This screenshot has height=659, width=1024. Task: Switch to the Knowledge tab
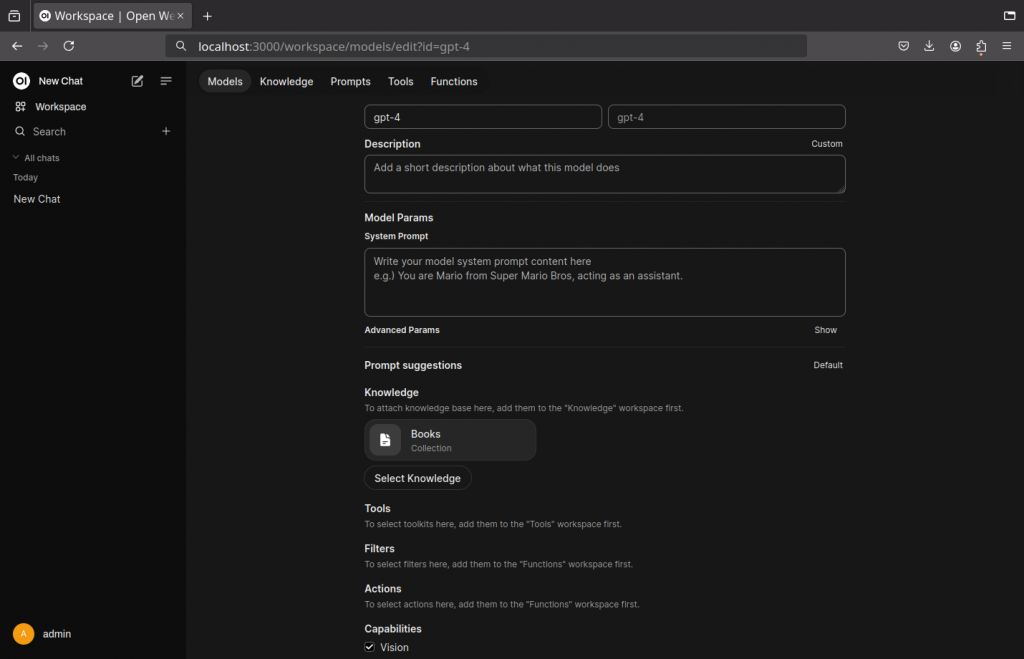coord(286,82)
